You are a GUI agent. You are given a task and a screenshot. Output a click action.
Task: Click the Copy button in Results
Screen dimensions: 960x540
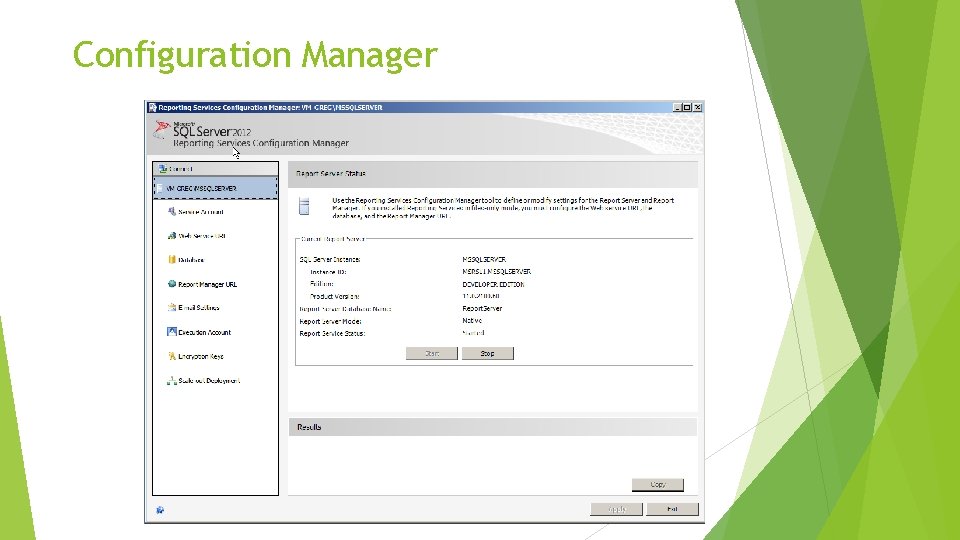[658, 484]
